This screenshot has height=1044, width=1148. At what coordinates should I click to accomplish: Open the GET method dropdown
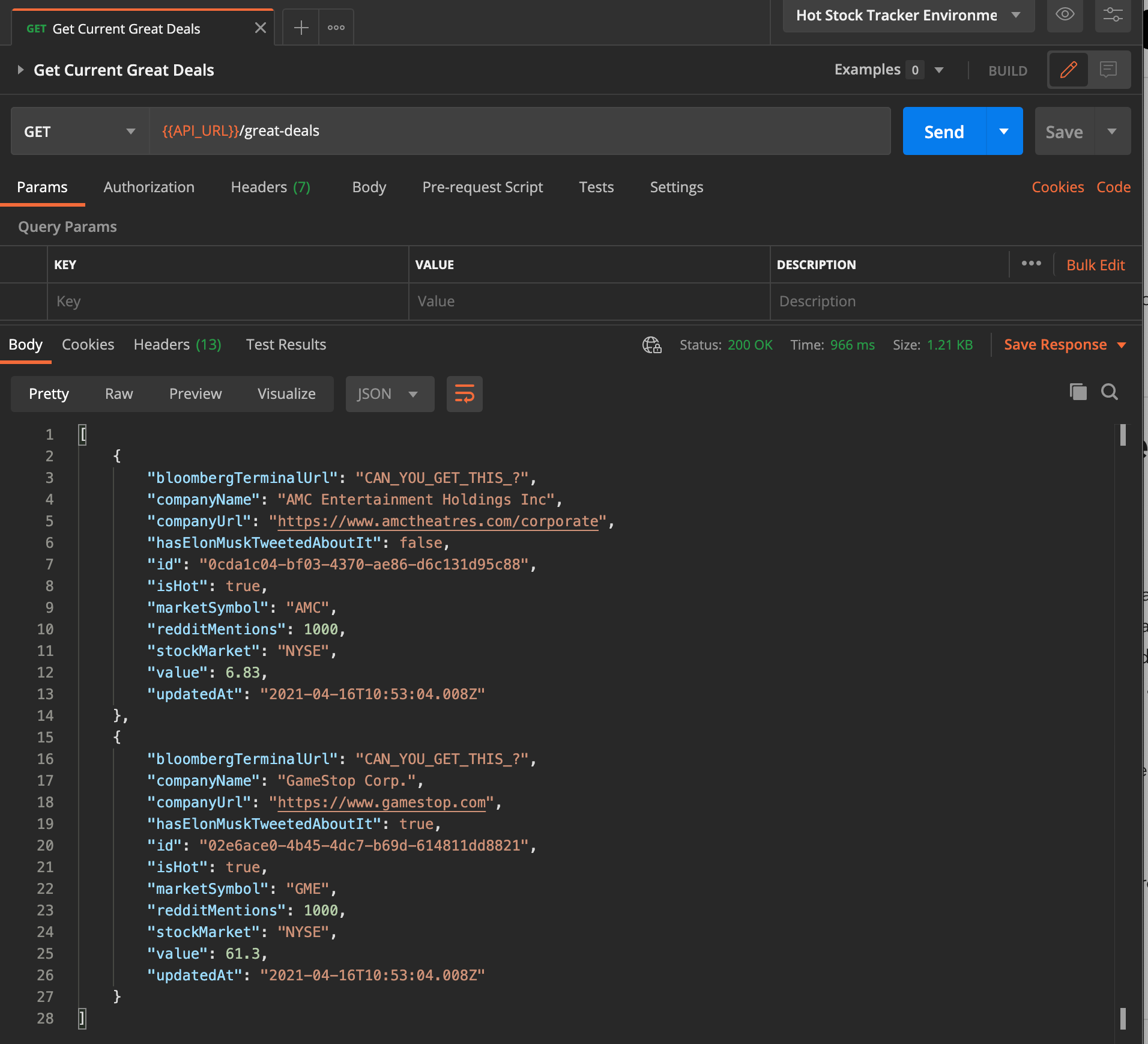coord(80,132)
